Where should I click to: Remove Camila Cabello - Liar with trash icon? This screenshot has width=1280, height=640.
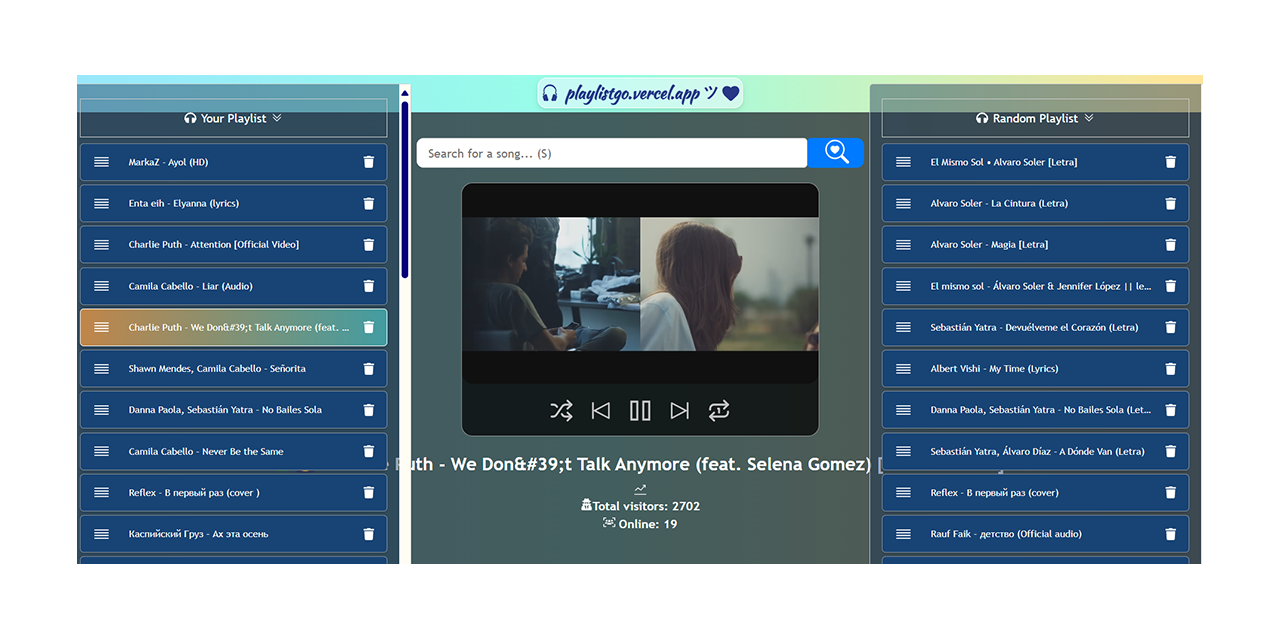[x=368, y=286]
